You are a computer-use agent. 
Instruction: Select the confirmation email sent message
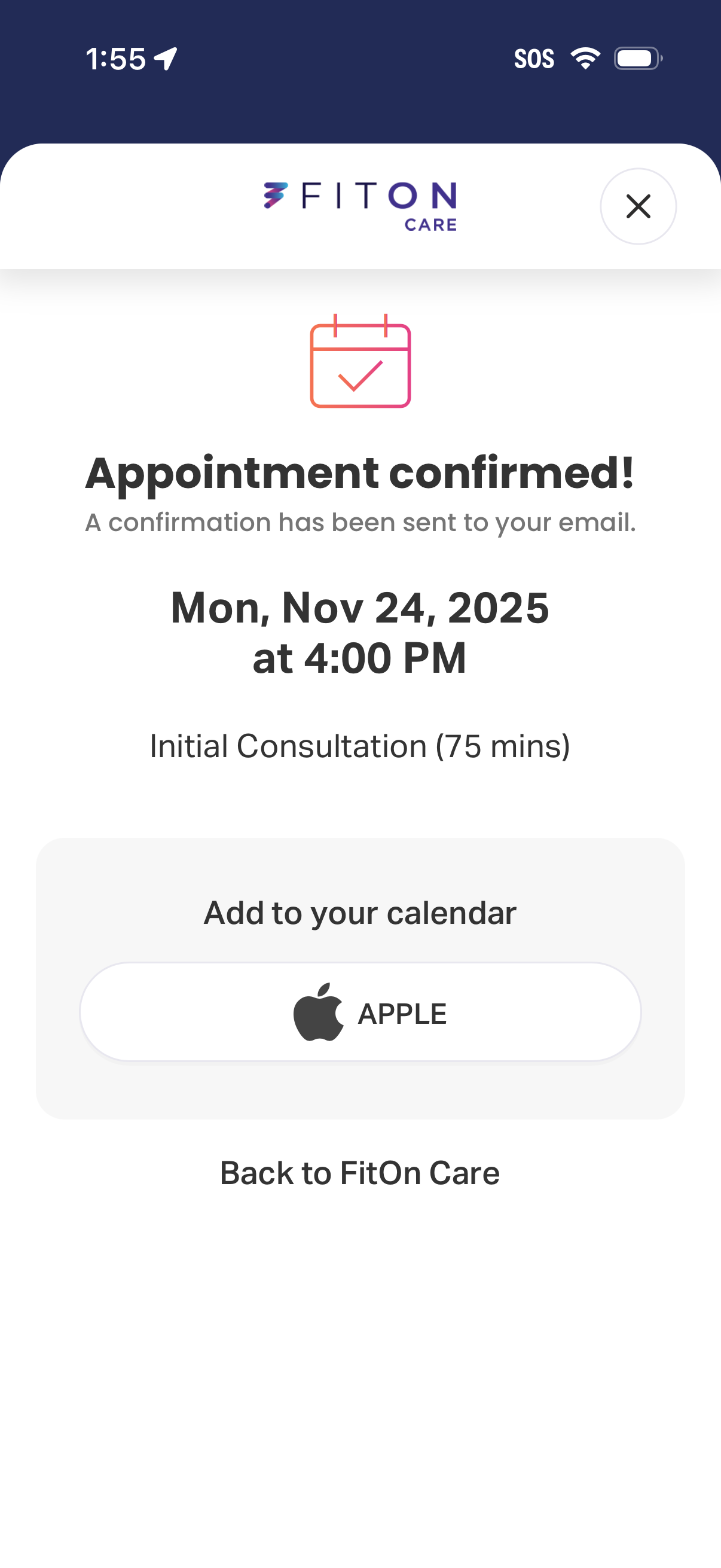(360, 522)
